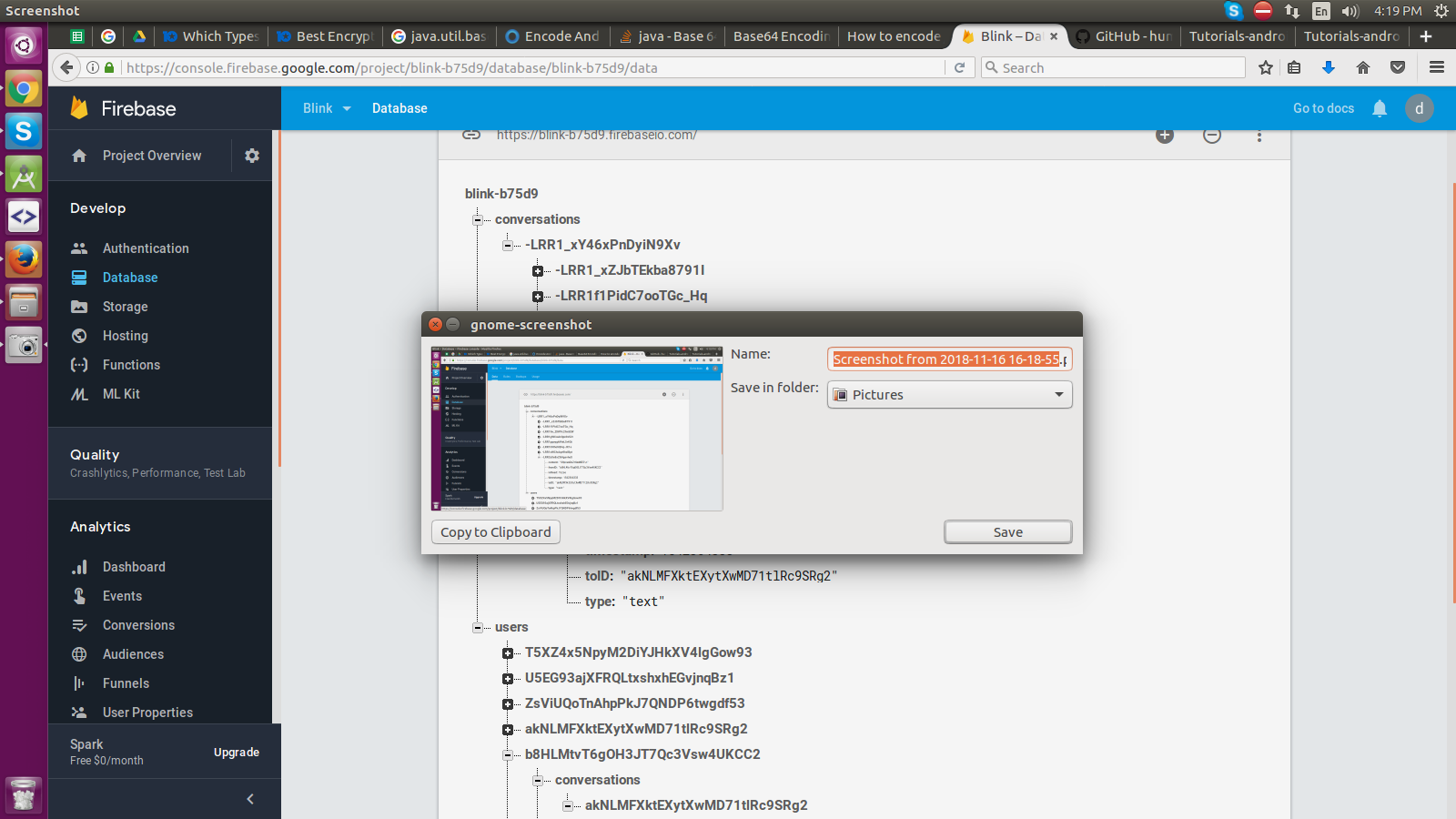Go to Firefox home page icon
Image resolution: width=1456 pixels, height=819 pixels.
[x=1363, y=67]
